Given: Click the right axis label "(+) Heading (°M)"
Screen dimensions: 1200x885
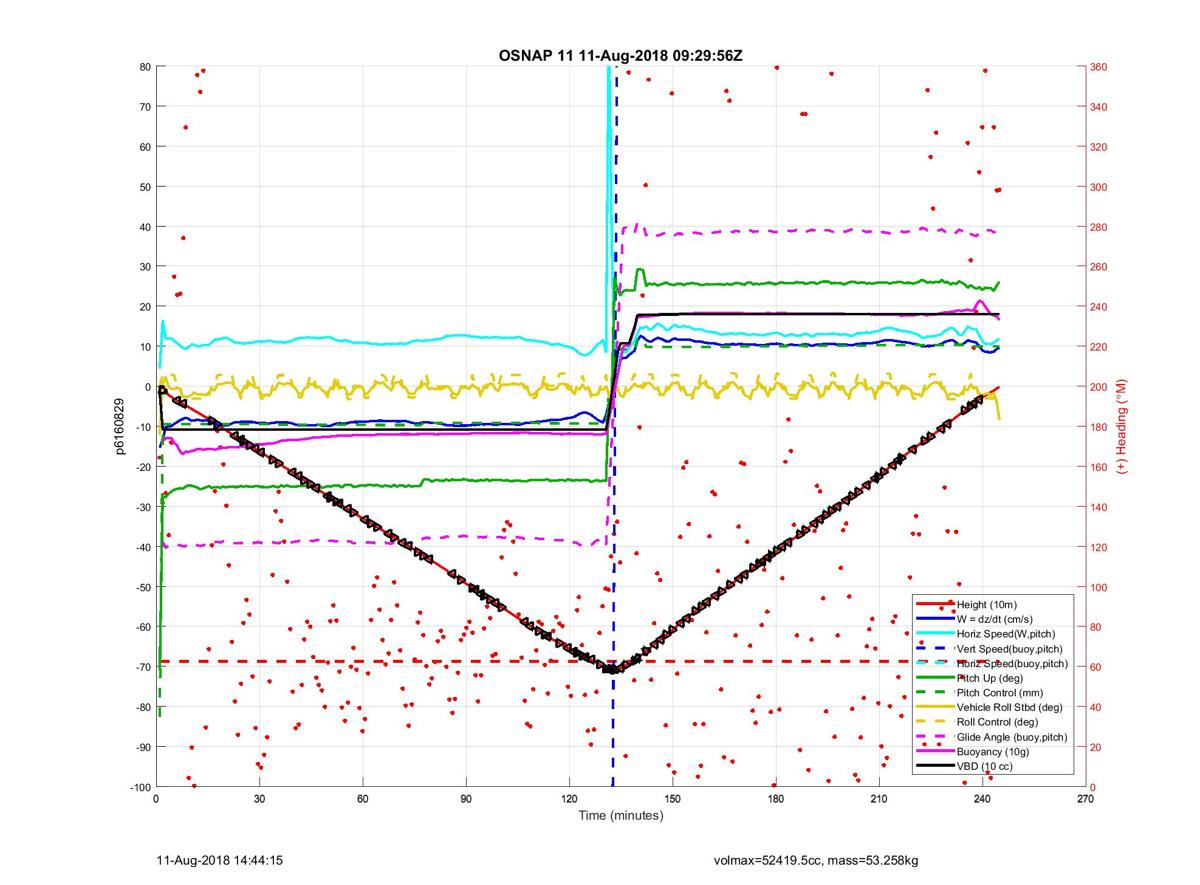Looking at the screenshot, I should (x=1122, y=427).
